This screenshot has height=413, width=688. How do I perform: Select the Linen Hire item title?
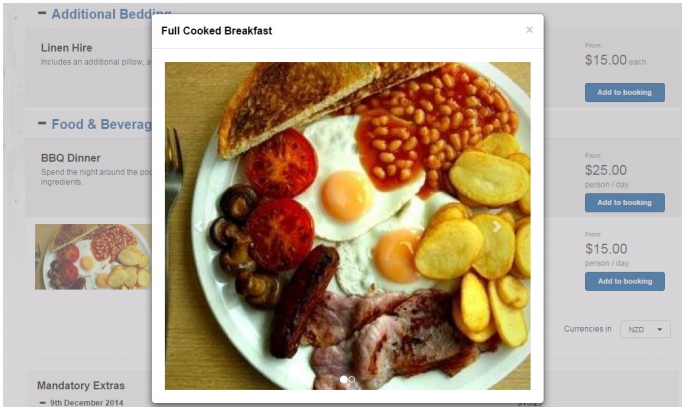click(x=67, y=48)
